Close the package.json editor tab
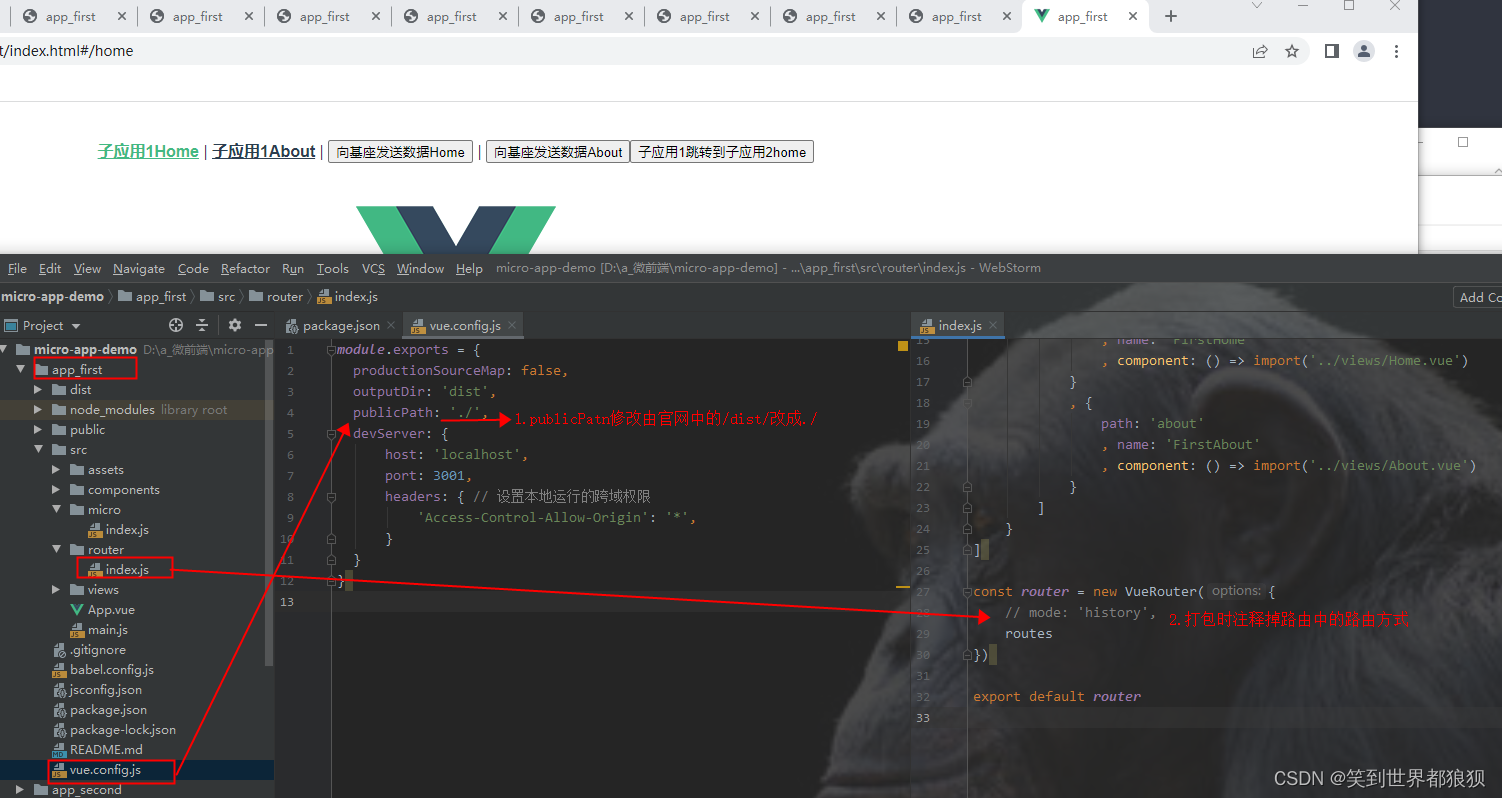The height and width of the screenshot is (798, 1502). 391,326
